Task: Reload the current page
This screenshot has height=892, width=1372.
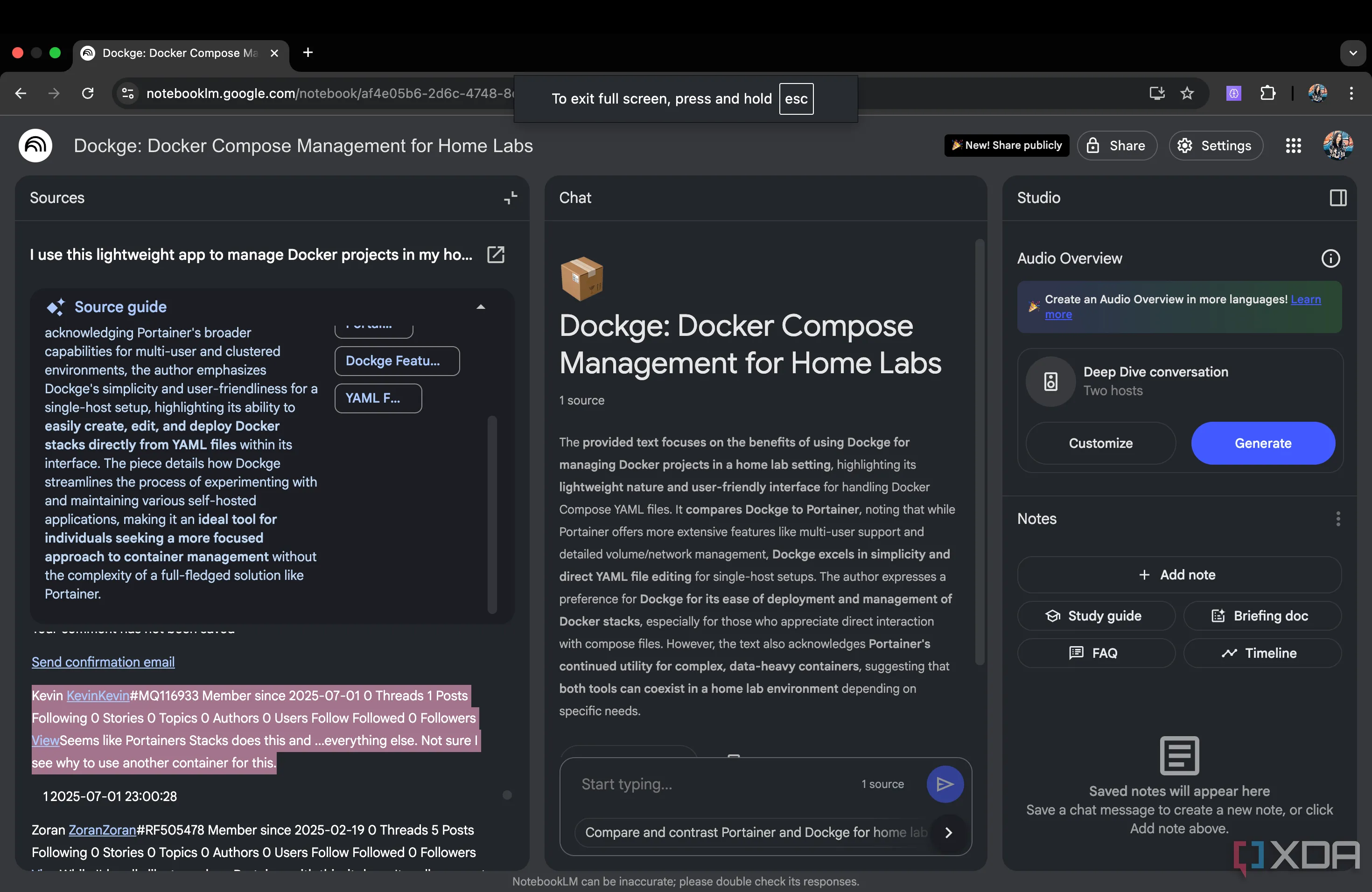Action: point(88,93)
